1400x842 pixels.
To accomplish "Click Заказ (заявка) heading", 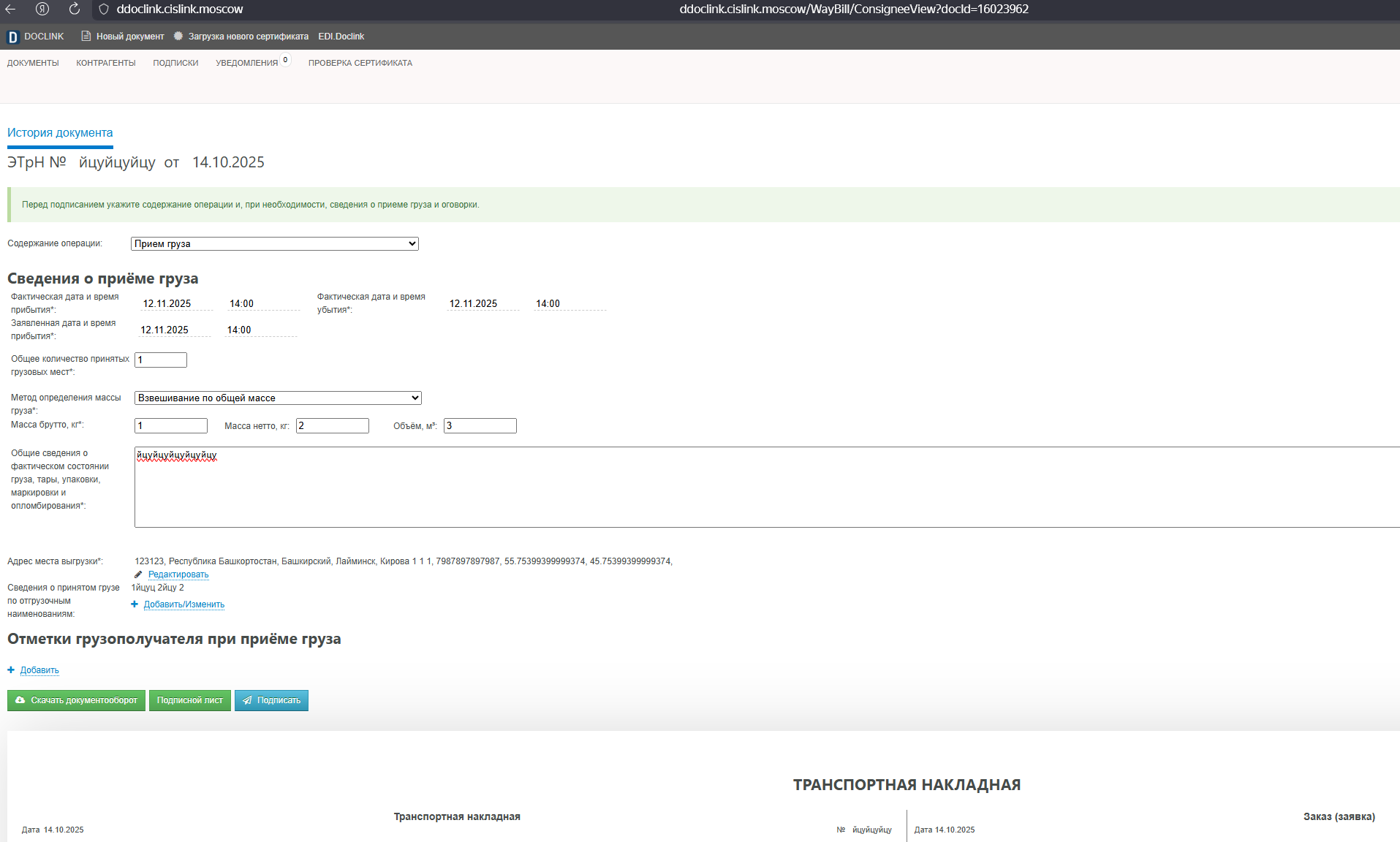I will 1339,816.
